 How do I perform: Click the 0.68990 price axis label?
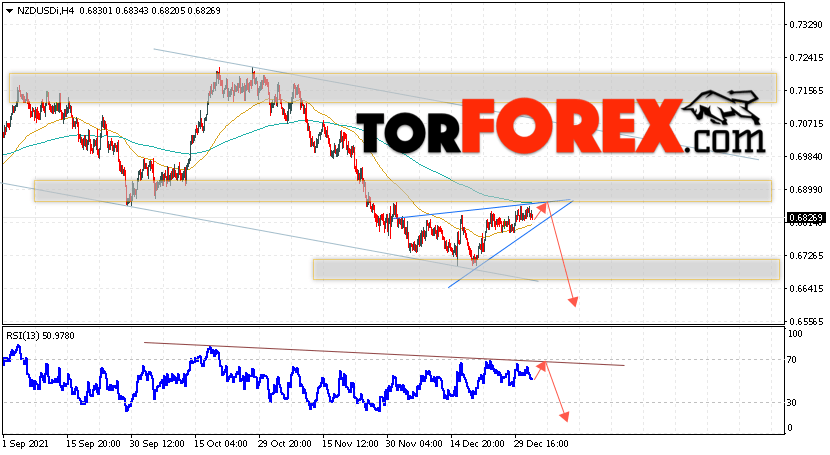click(806, 189)
